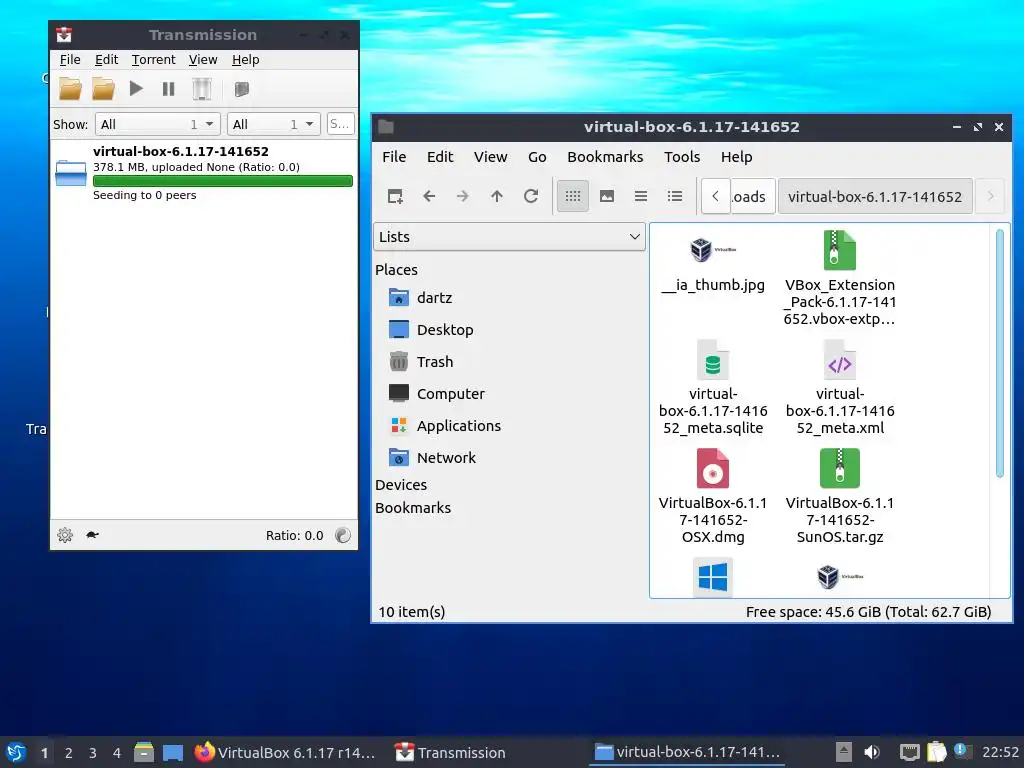Click the Downloads path button
Viewport: 1024px width, 768px height.
(x=752, y=196)
